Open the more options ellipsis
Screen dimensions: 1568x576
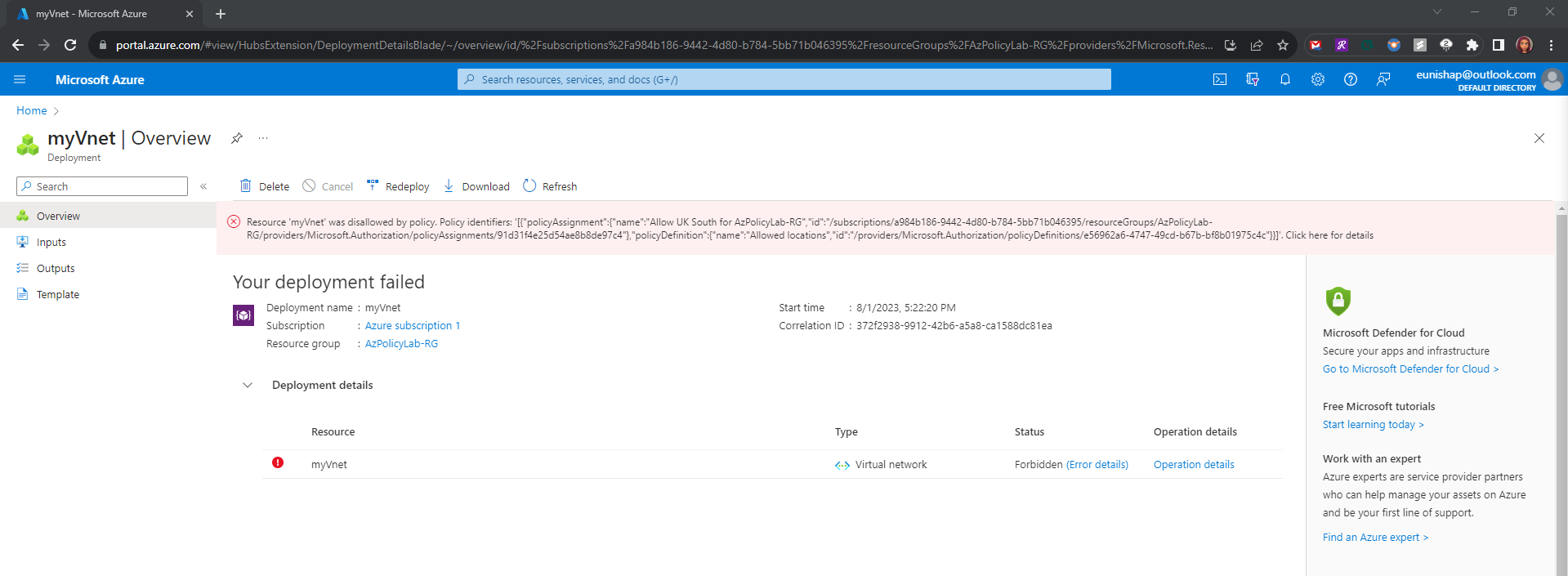(x=263, y=138)
